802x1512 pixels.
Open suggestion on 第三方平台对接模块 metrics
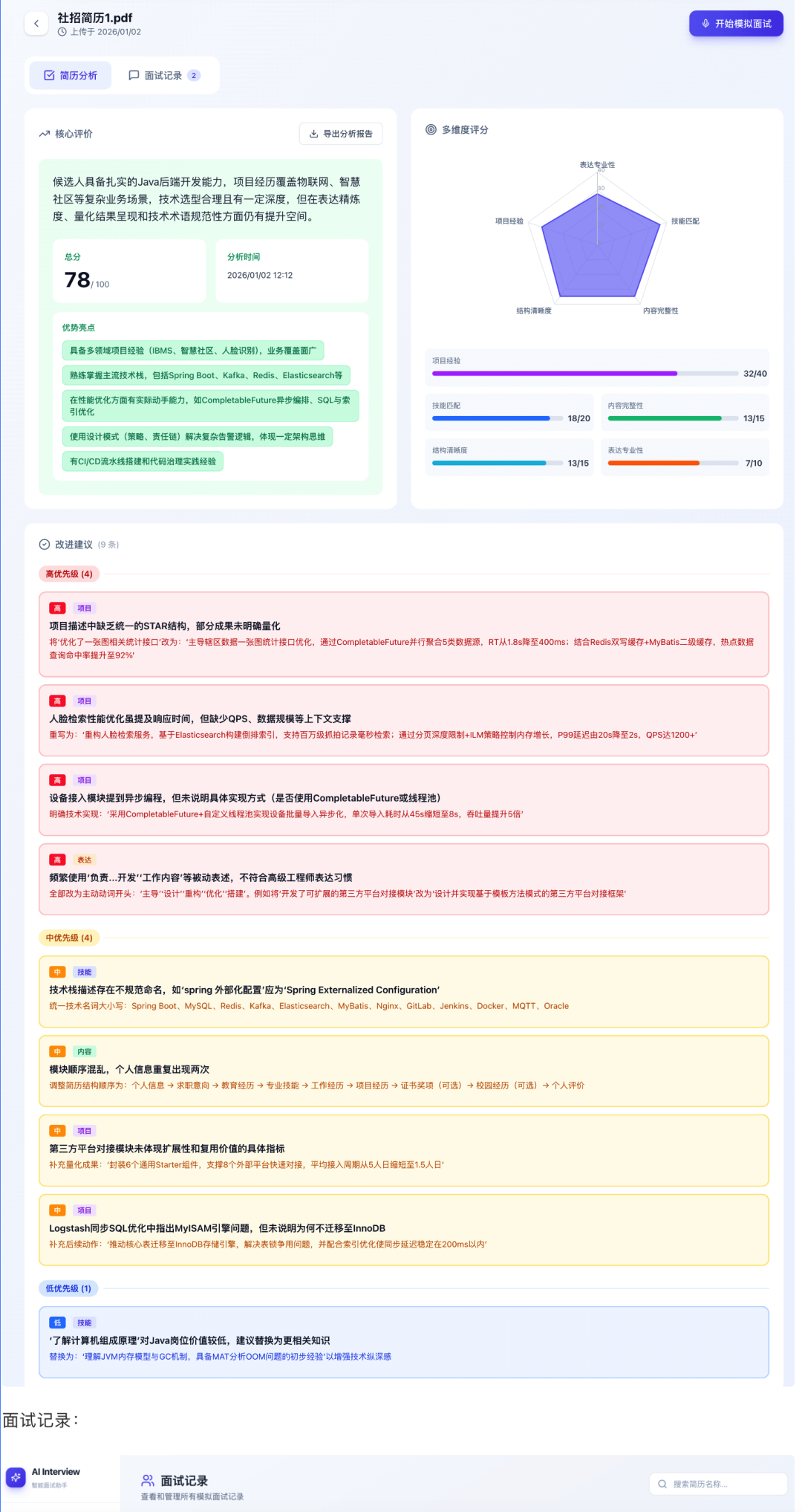click(x=404, y=1150)
